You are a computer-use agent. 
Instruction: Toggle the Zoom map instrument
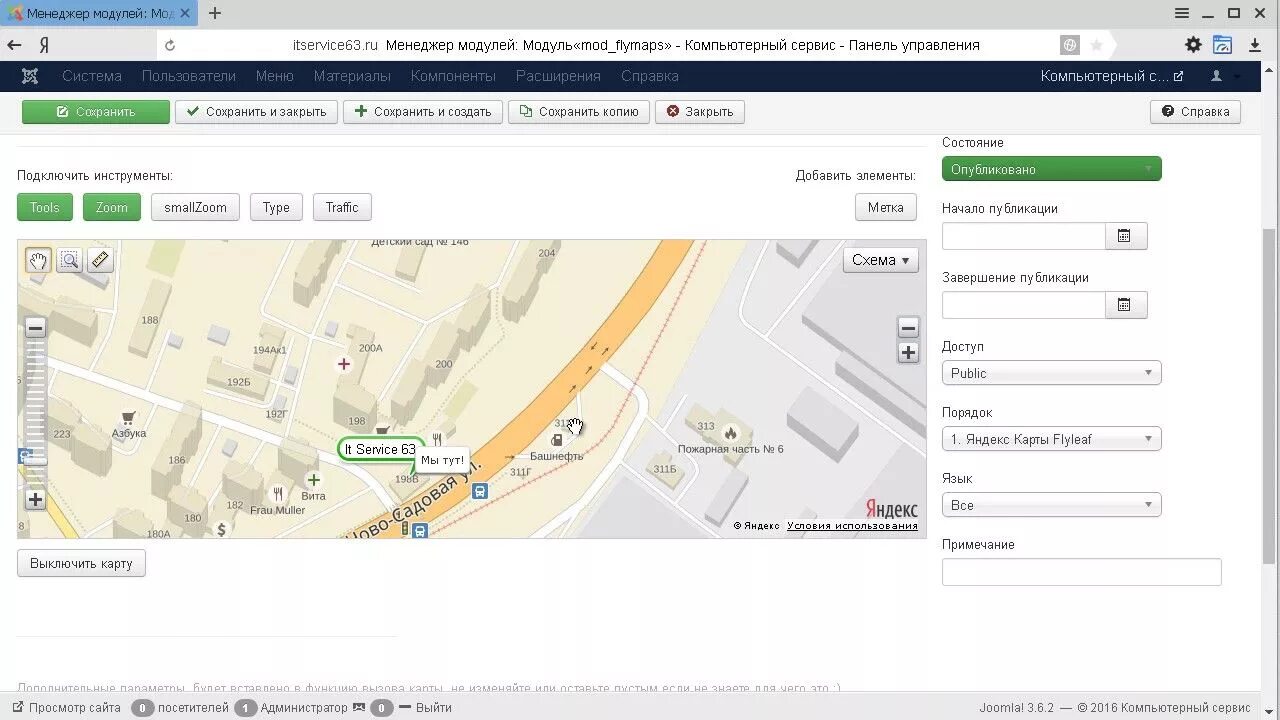tap(112, 207)
